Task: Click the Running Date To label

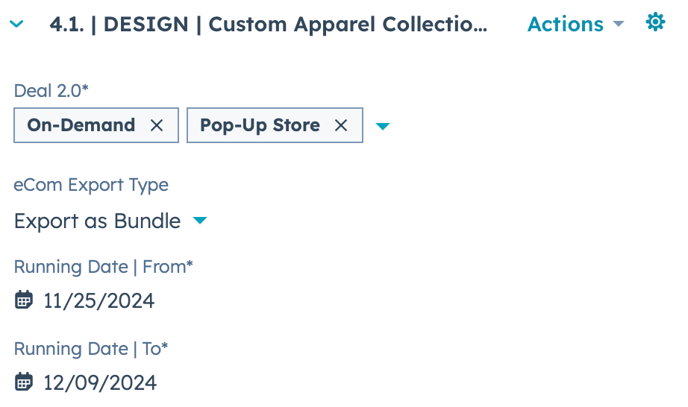Action: 91,348
